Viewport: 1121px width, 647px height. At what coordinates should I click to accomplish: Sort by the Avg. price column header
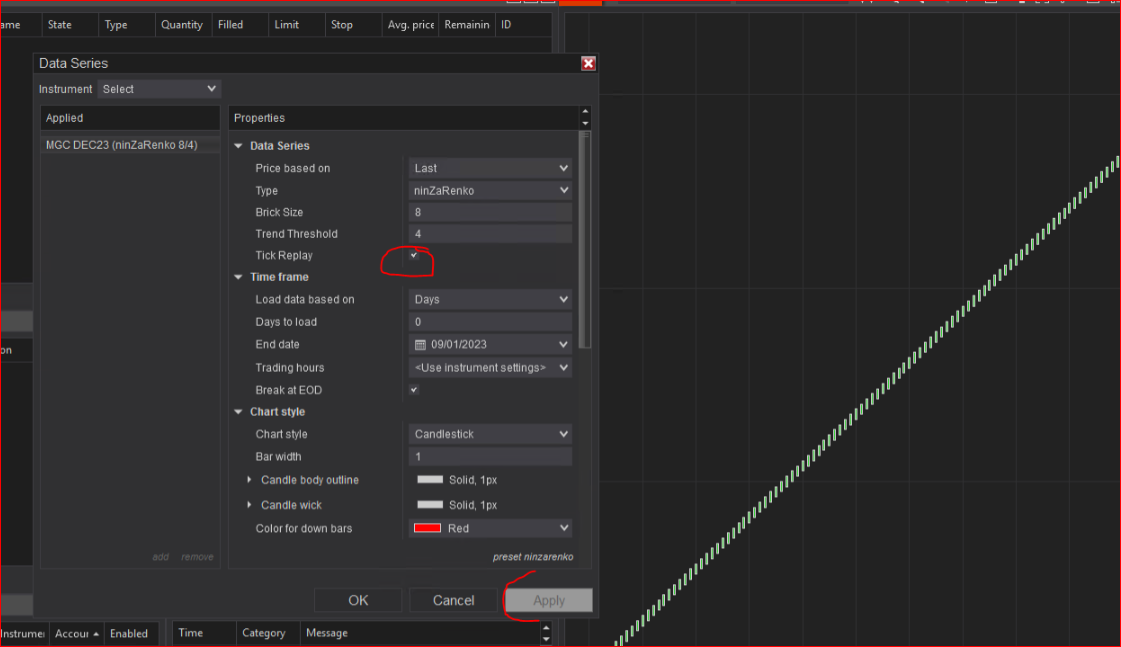410,24
